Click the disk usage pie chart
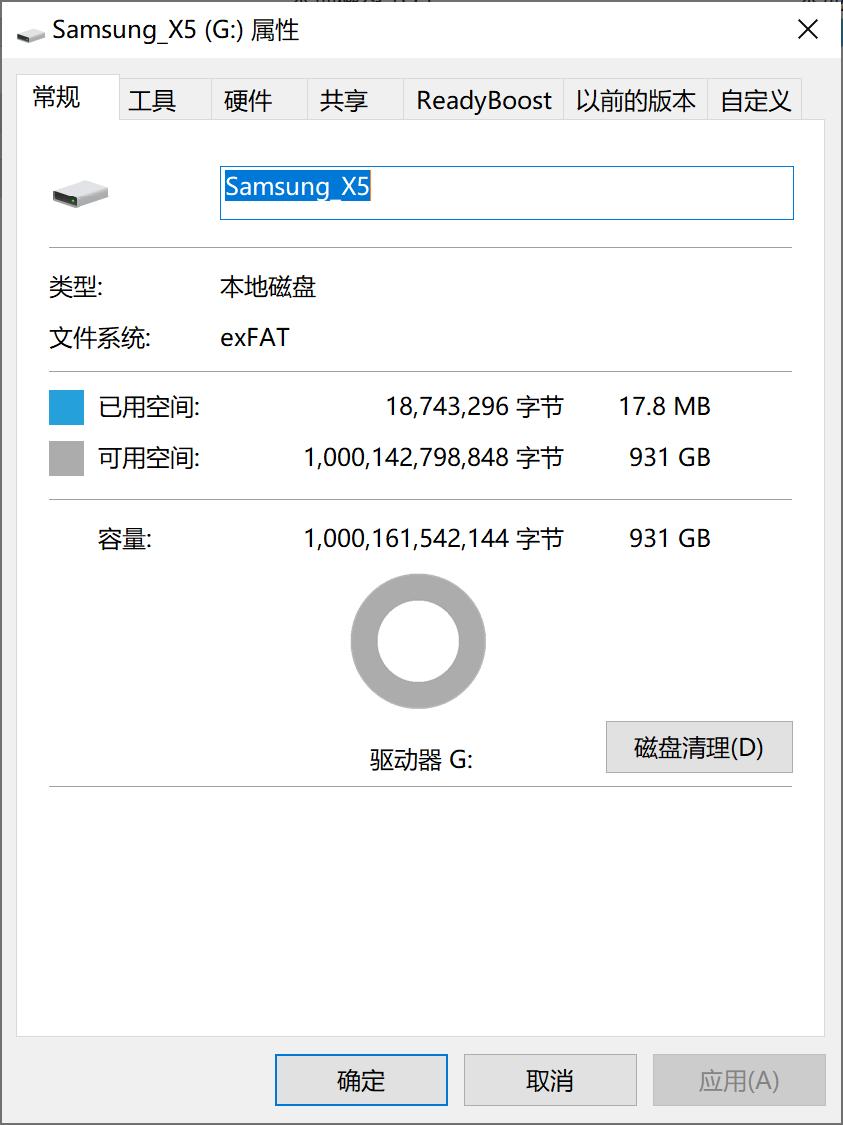Screen dimensions: 843x1125 (417, 640)
